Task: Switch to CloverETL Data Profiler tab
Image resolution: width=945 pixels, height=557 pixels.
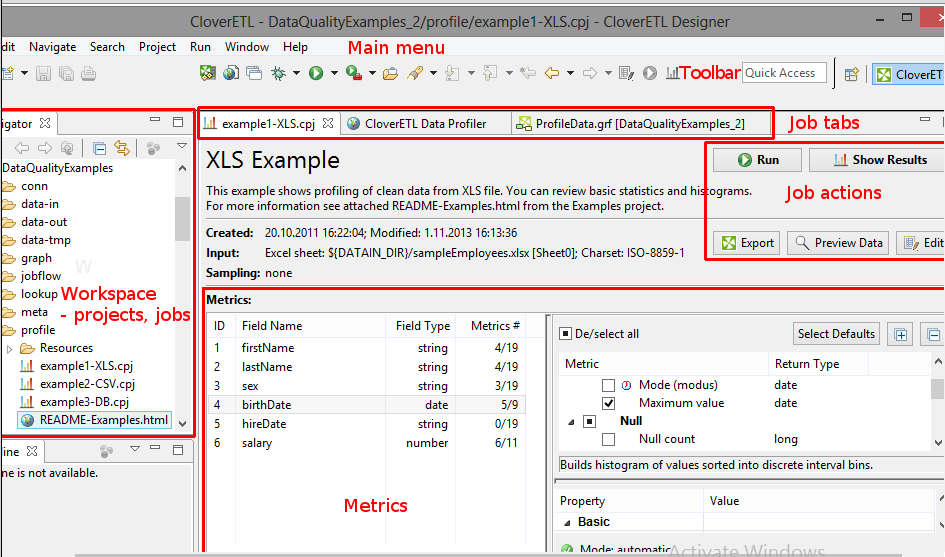Action: (x=425, y=124)
